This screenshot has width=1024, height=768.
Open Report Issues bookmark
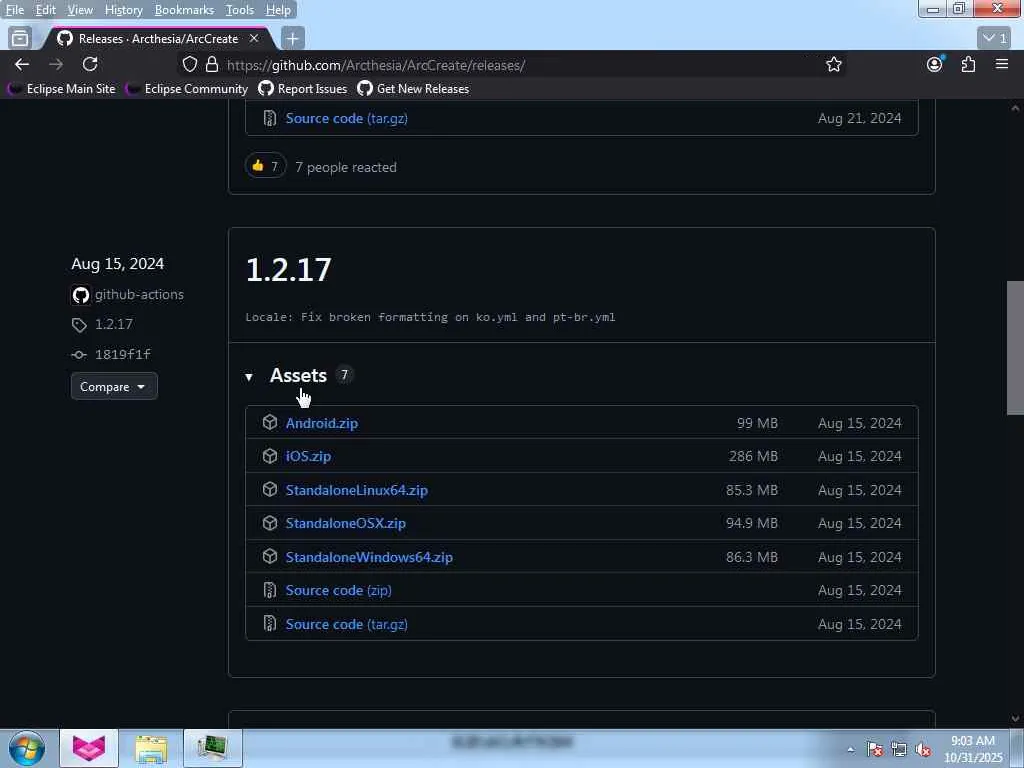click(303, 89)
